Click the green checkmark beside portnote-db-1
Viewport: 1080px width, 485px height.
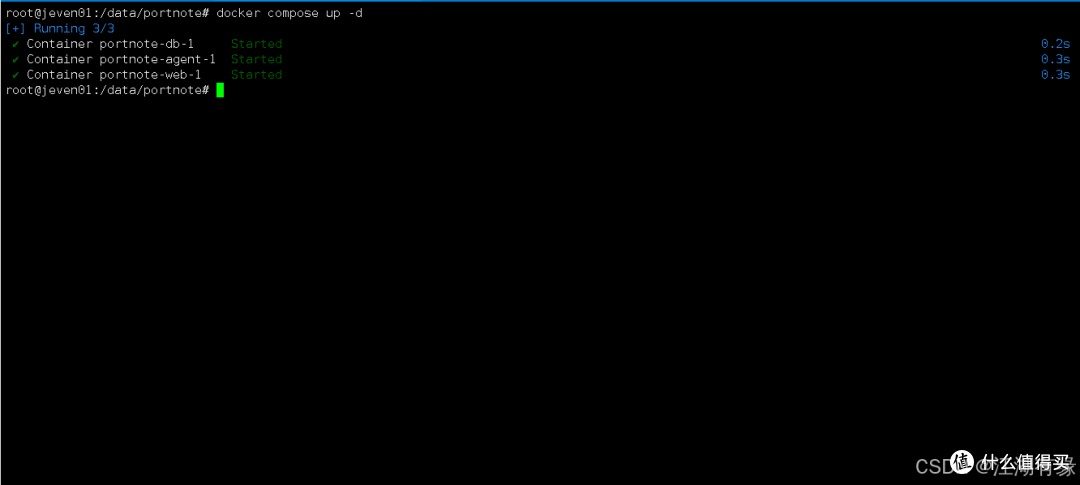click(x=16, y=44)
